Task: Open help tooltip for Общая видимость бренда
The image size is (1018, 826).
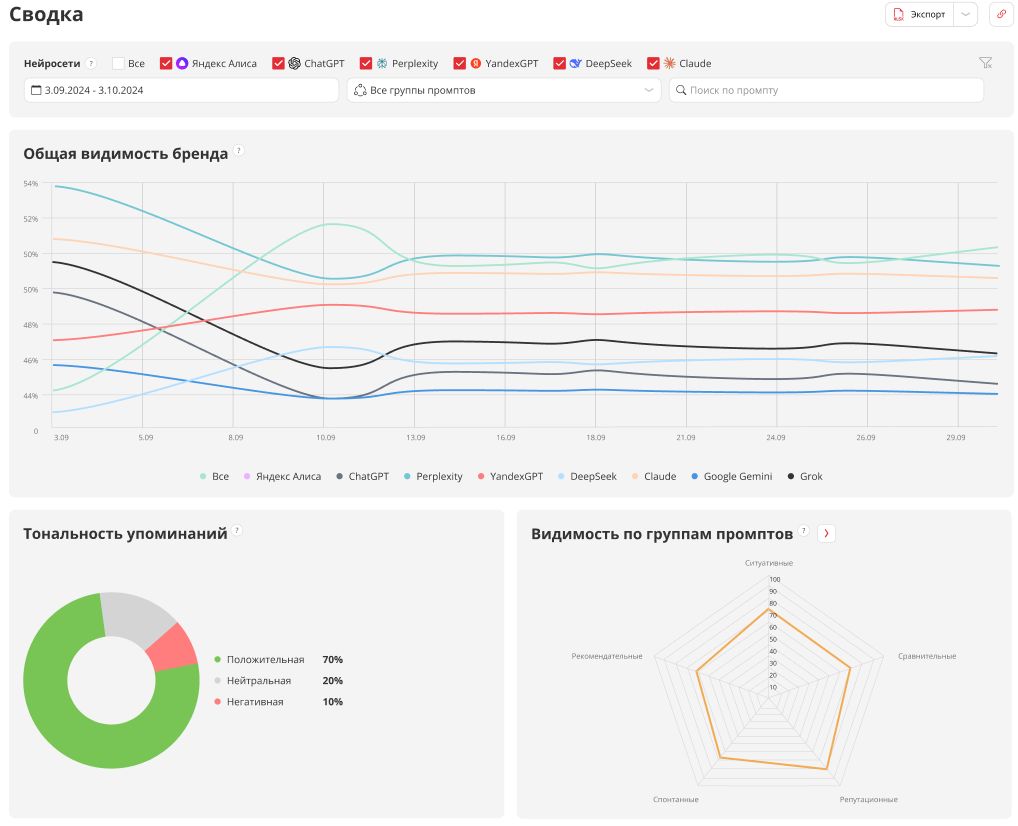Action: [239, 152]
